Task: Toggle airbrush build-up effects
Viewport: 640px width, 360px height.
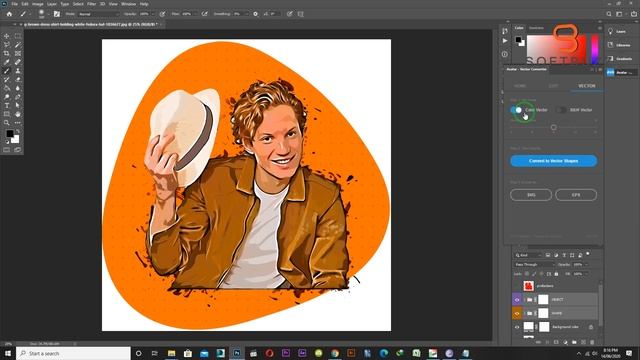Action: (205, 14)
